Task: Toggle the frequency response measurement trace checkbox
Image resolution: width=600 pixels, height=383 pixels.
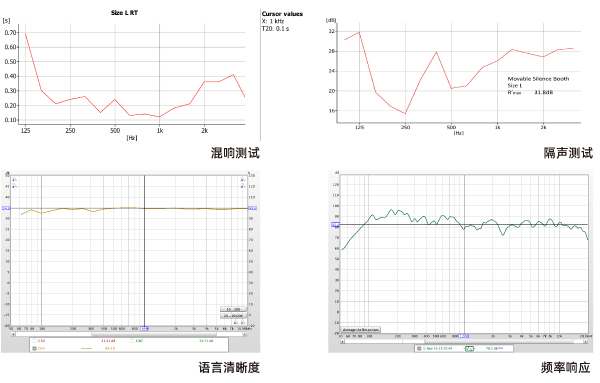Action: tap(419, 349)
